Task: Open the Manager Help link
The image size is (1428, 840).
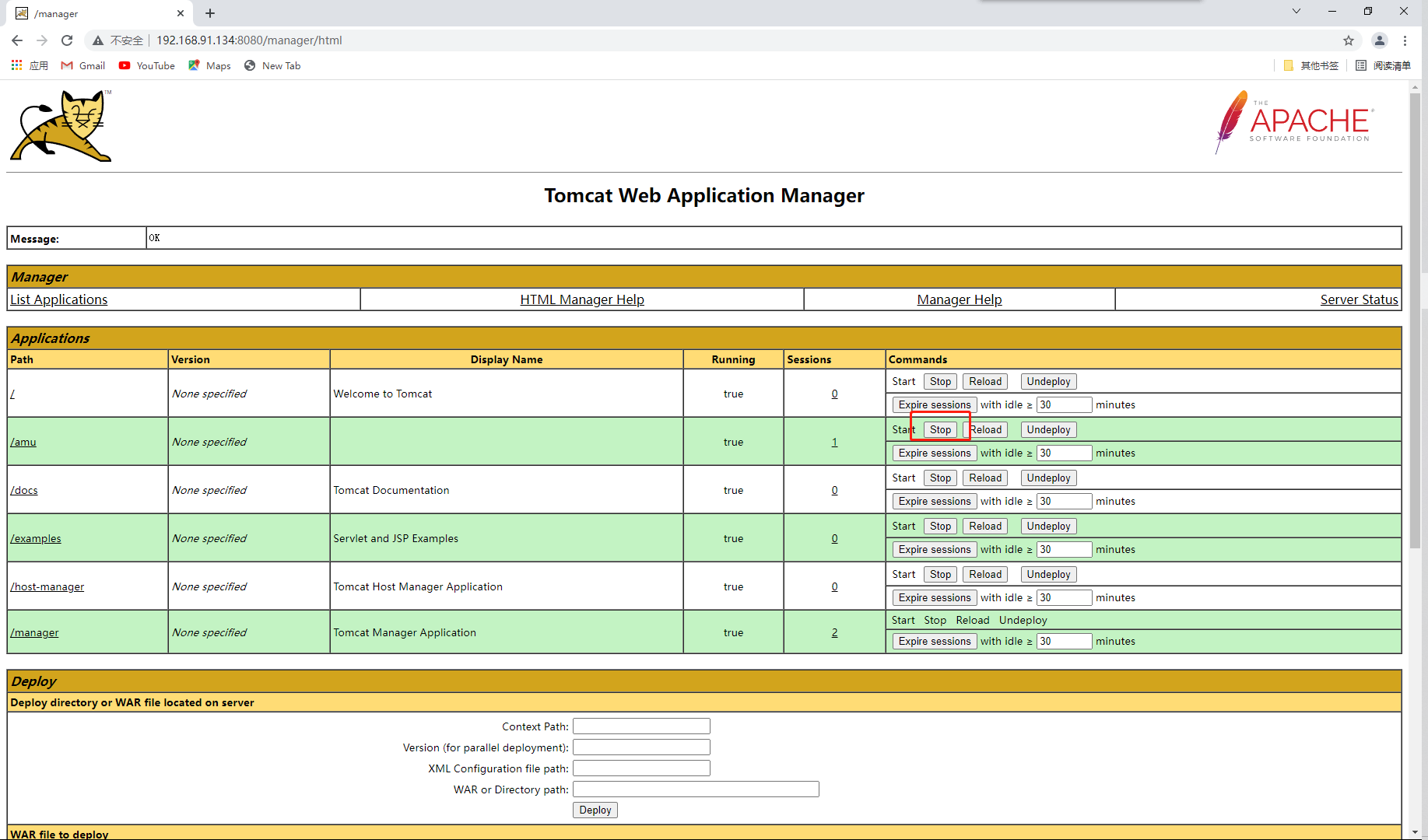Action: tap(960, 299)
